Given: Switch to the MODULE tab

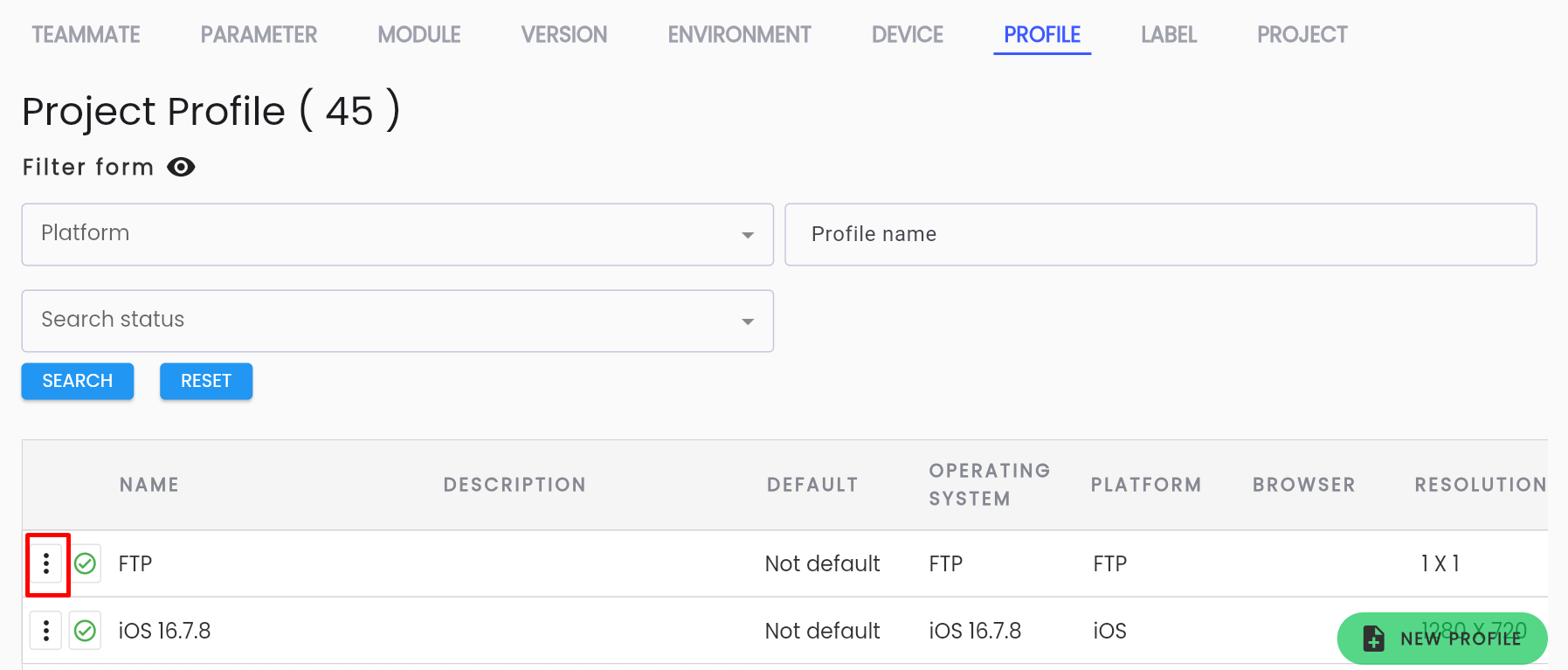Looking at the screenshot, I should coord(419,35).
